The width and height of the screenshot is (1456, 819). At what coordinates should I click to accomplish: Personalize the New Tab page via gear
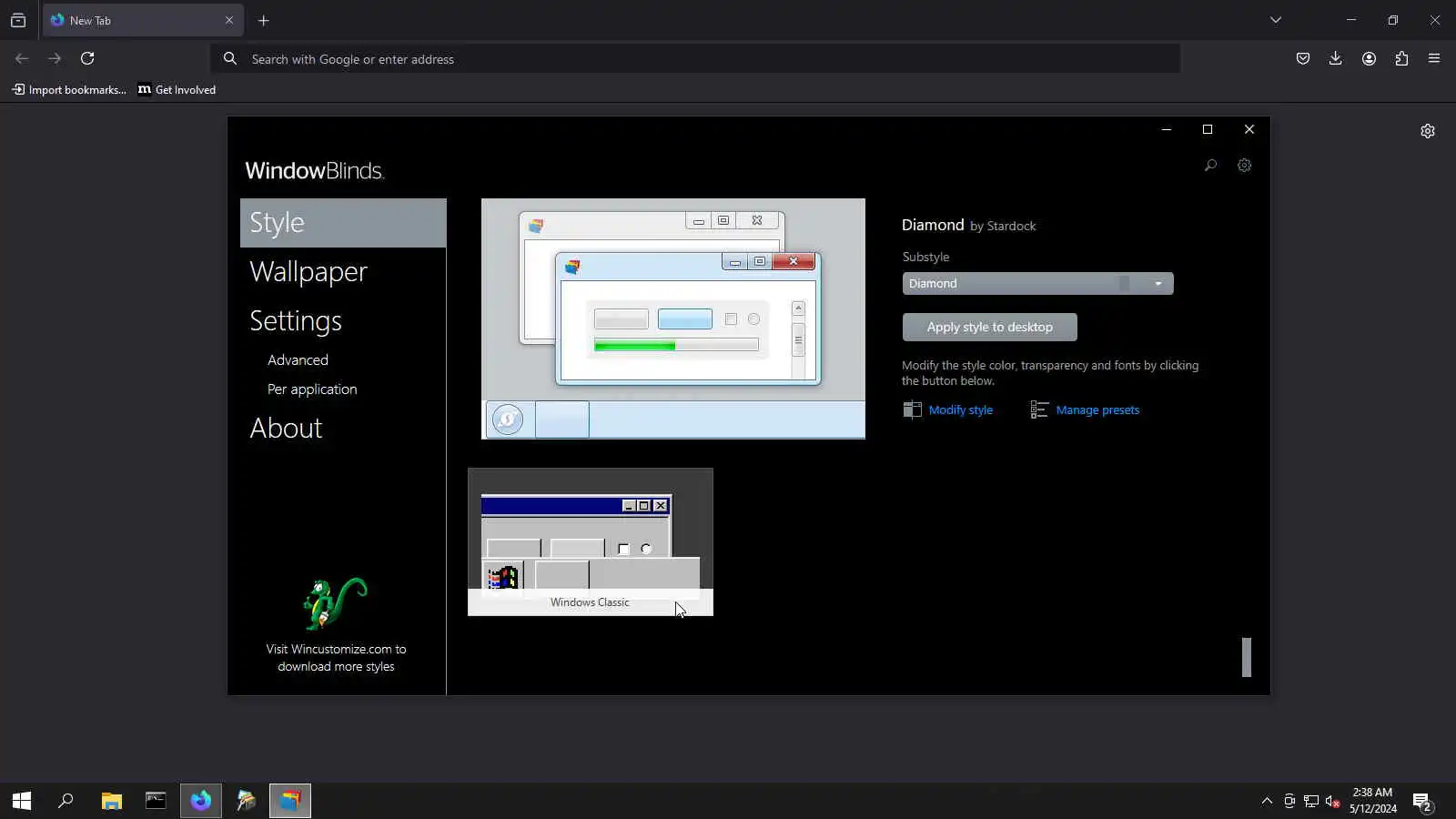(x=1428, y=131)
